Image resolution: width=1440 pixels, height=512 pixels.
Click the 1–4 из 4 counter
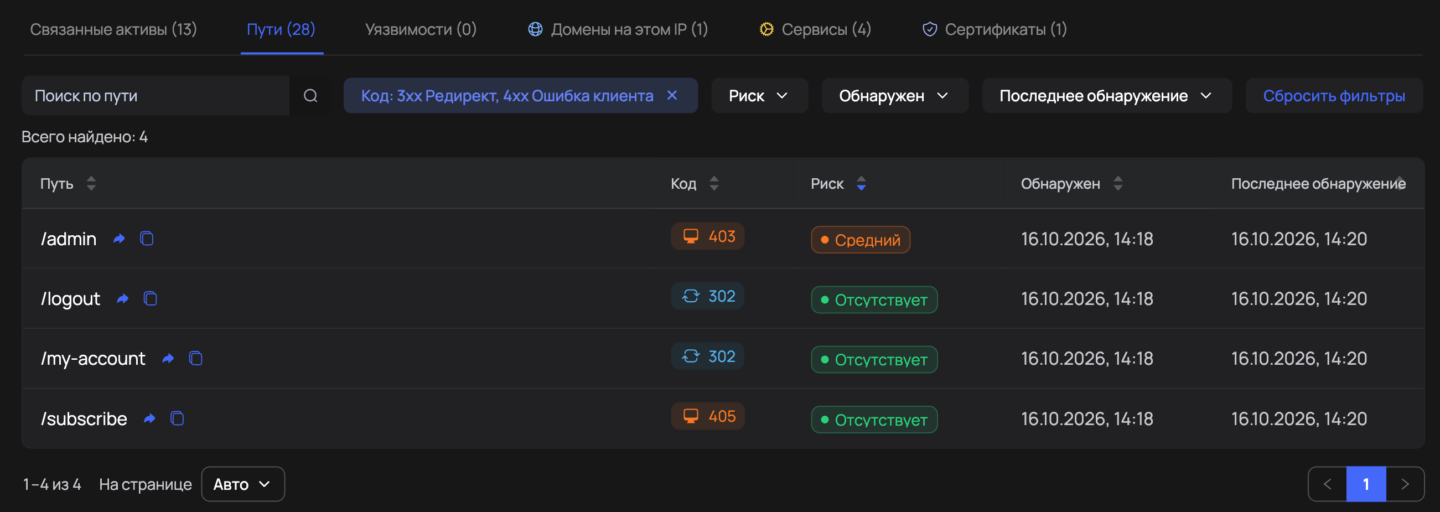point(52,484)
